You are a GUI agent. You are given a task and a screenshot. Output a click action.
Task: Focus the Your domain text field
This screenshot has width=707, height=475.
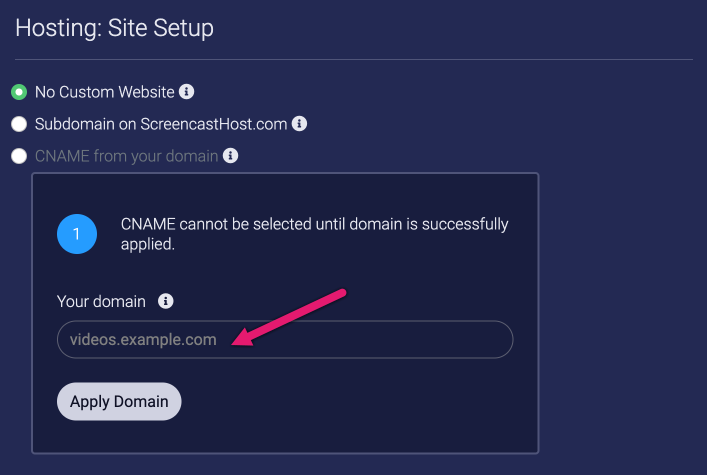point(285,339)
